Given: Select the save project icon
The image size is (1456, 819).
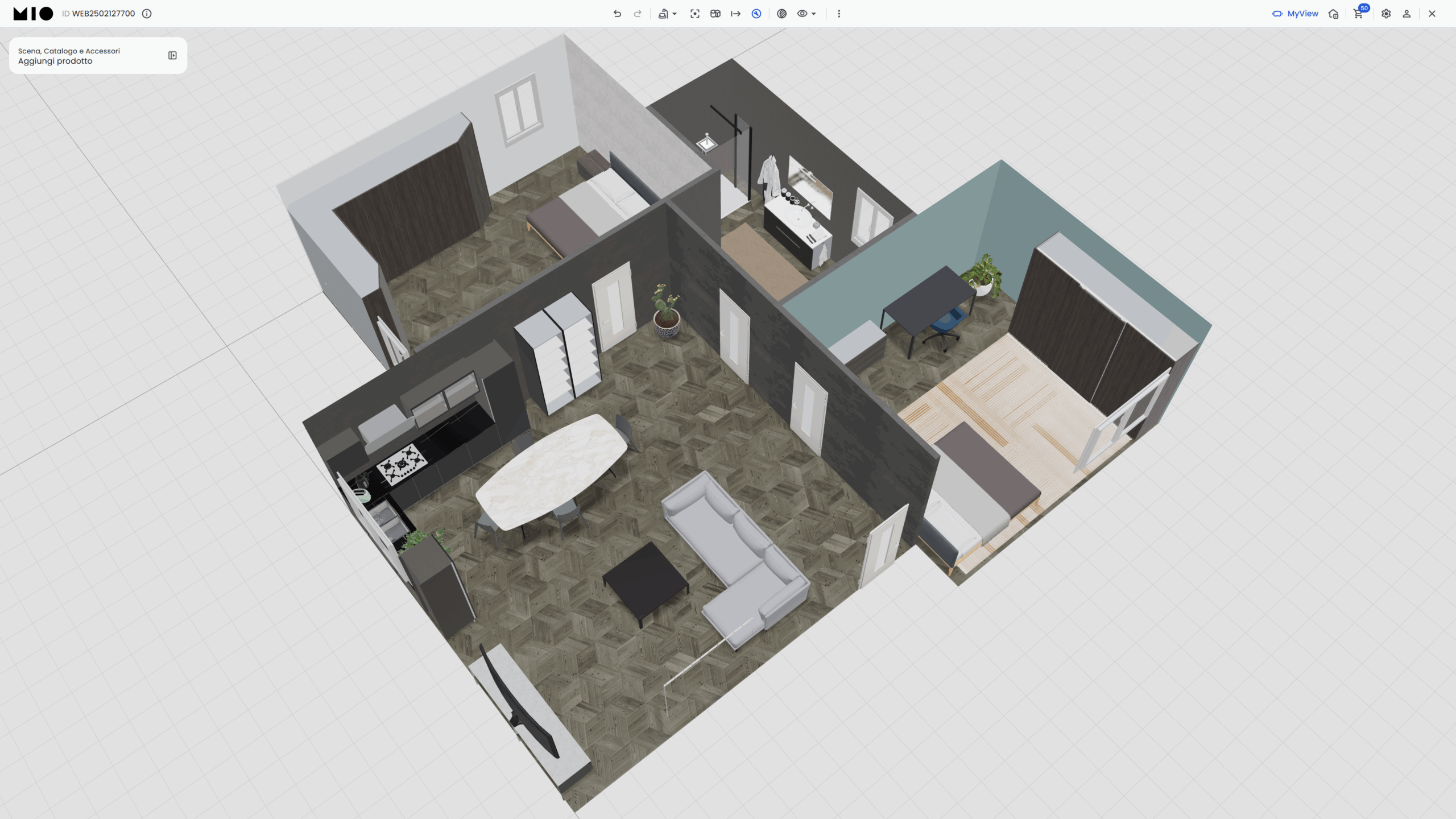Looking at the screenshot, I should click(x=663, y=14).
